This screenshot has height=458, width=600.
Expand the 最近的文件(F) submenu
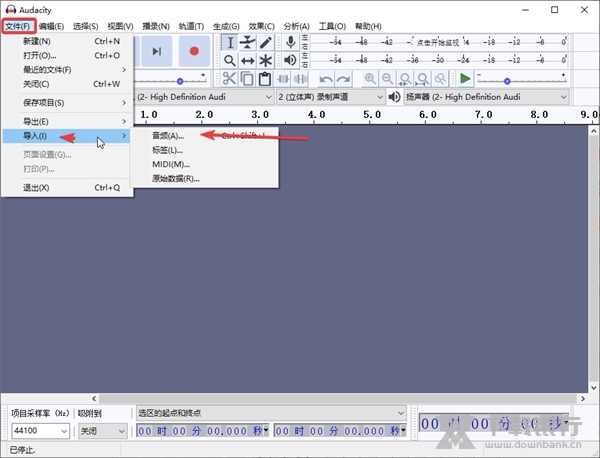[67, 70]
